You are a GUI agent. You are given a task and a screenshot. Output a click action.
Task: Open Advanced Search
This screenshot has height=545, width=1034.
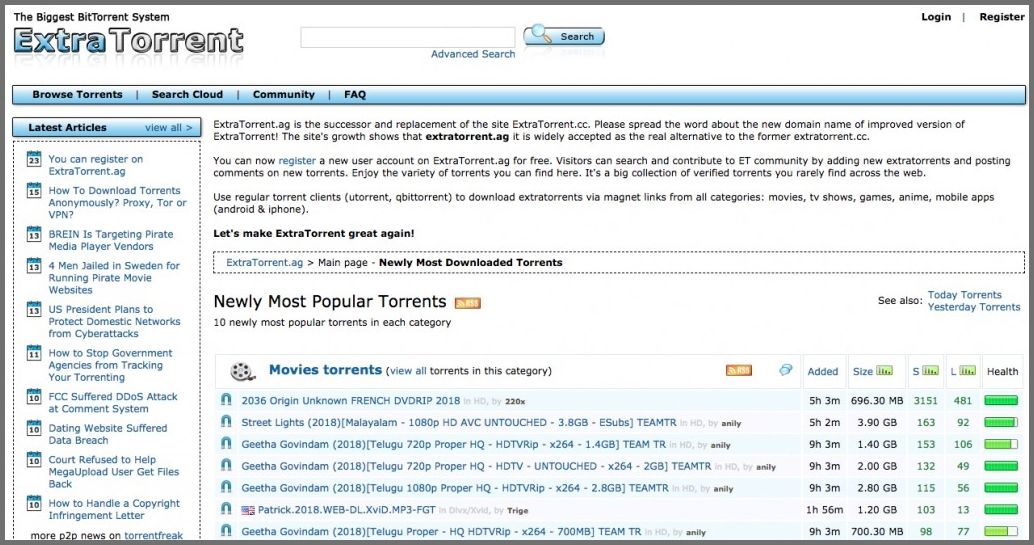coord(473,54)
